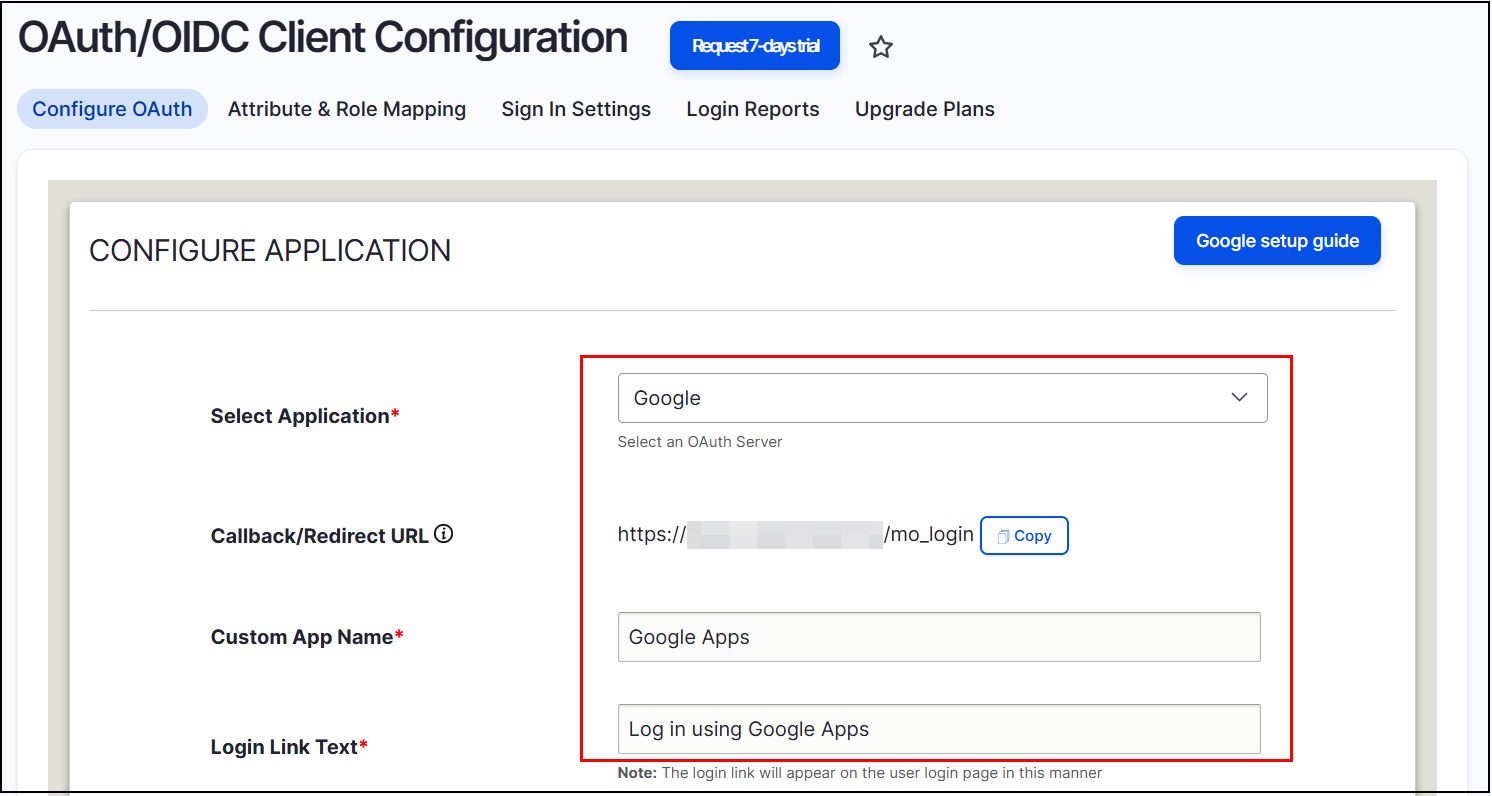
Task: Click the Select an OAuth Server helper text
Action: coord(700,441)
